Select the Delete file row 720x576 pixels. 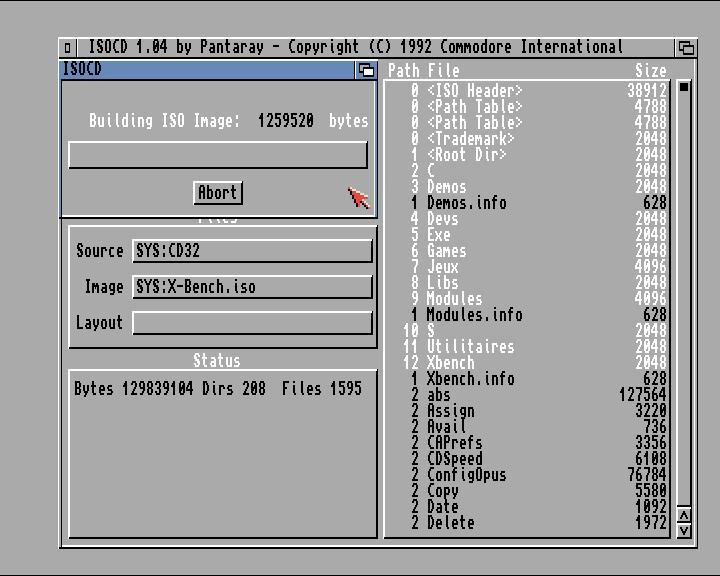coord(527,523)
